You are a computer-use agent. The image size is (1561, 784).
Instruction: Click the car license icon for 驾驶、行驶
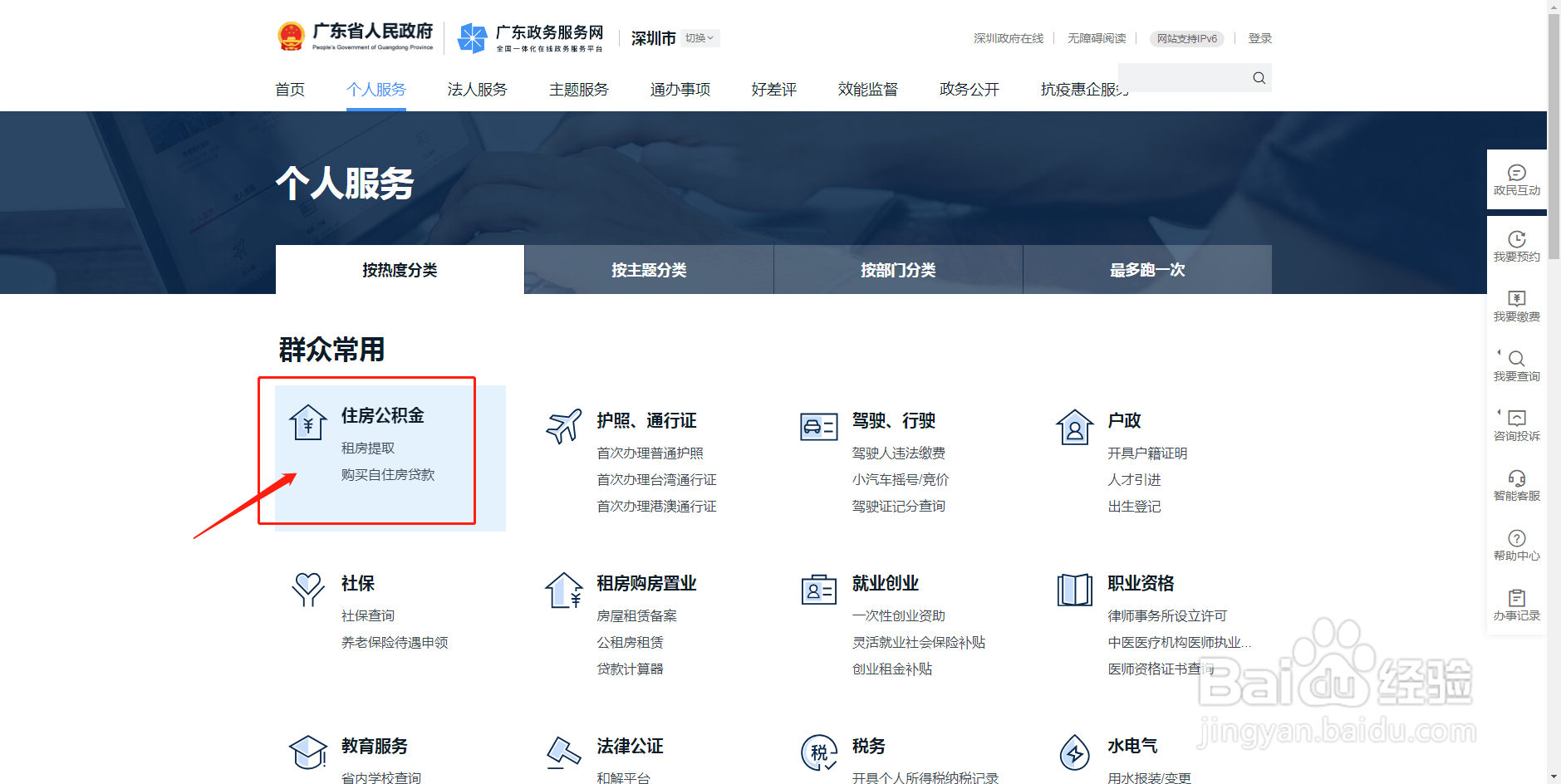tap(819, 427)
